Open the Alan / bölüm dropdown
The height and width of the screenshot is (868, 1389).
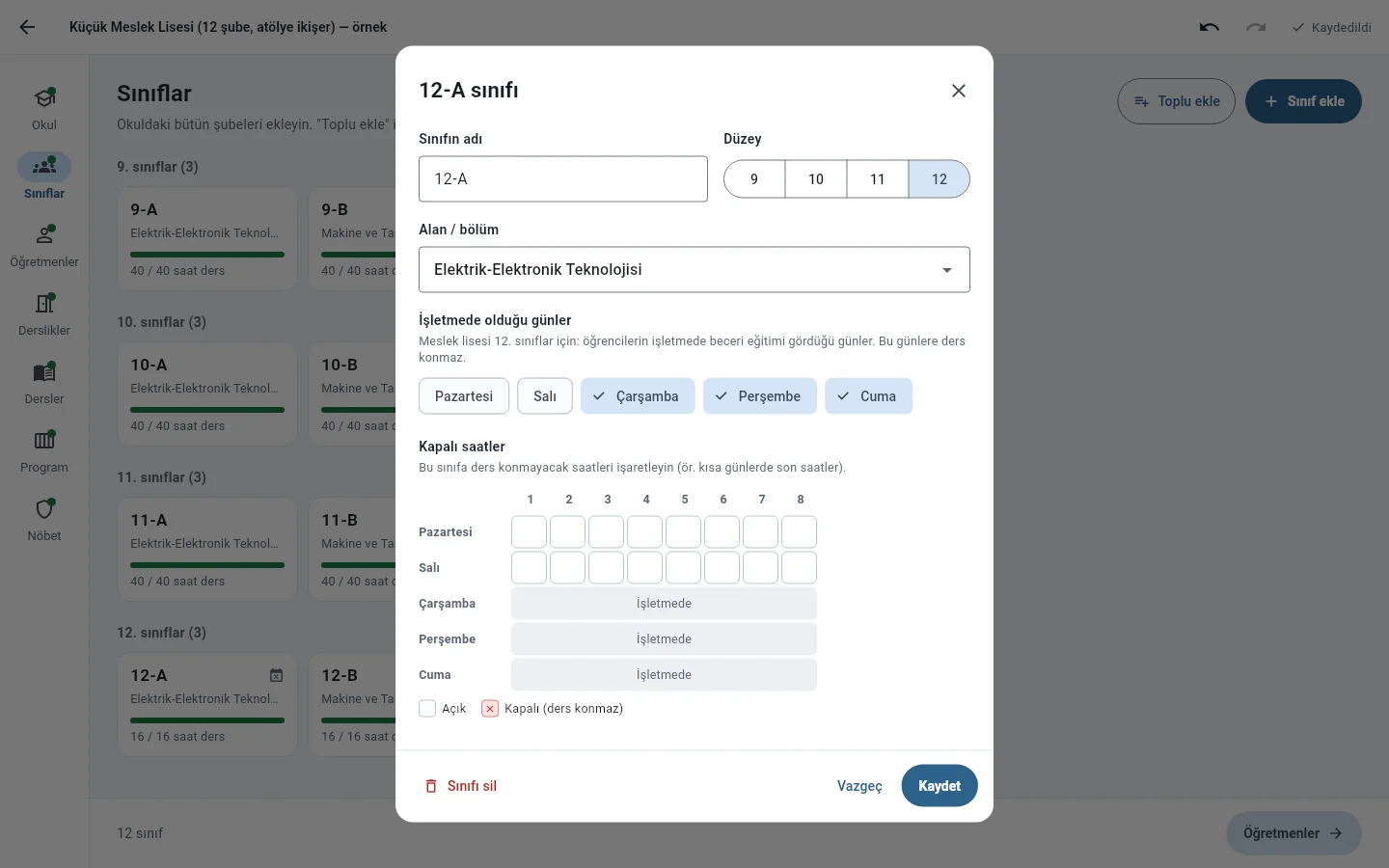coord(694,270)
